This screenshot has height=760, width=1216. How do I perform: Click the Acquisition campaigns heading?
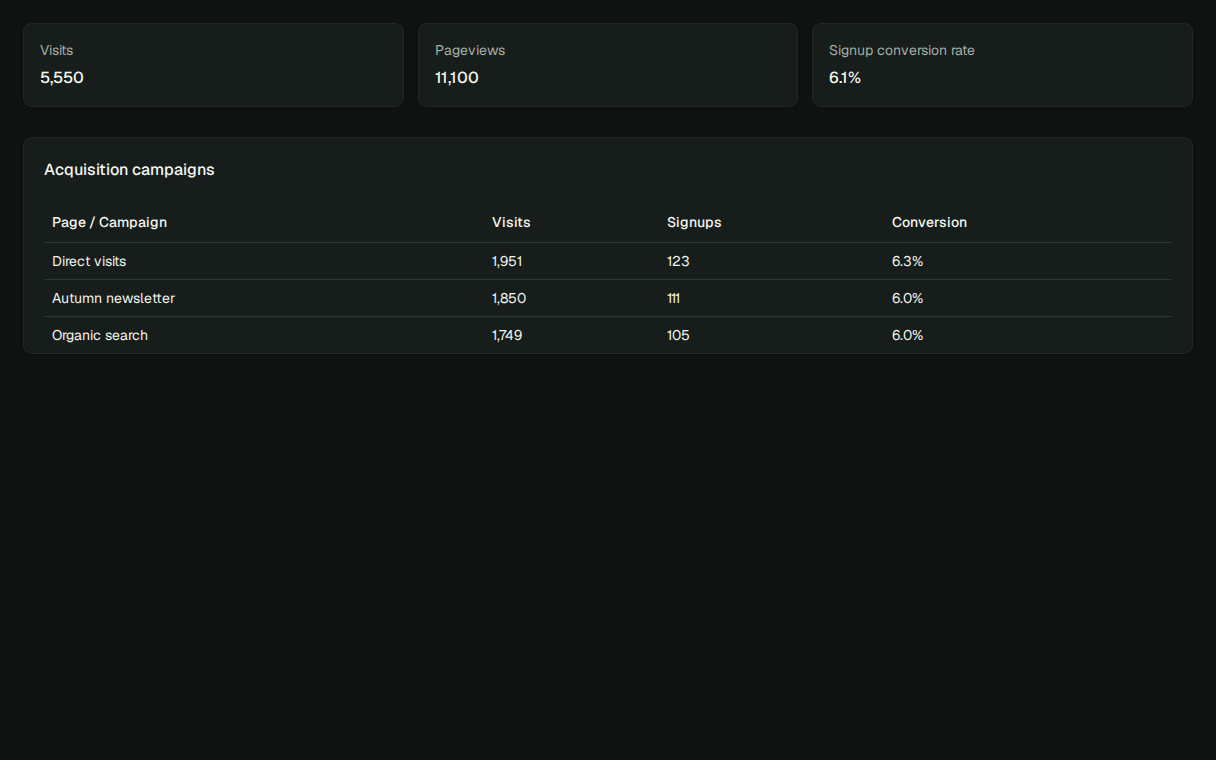pyautogui.click(x=129, y=170)
